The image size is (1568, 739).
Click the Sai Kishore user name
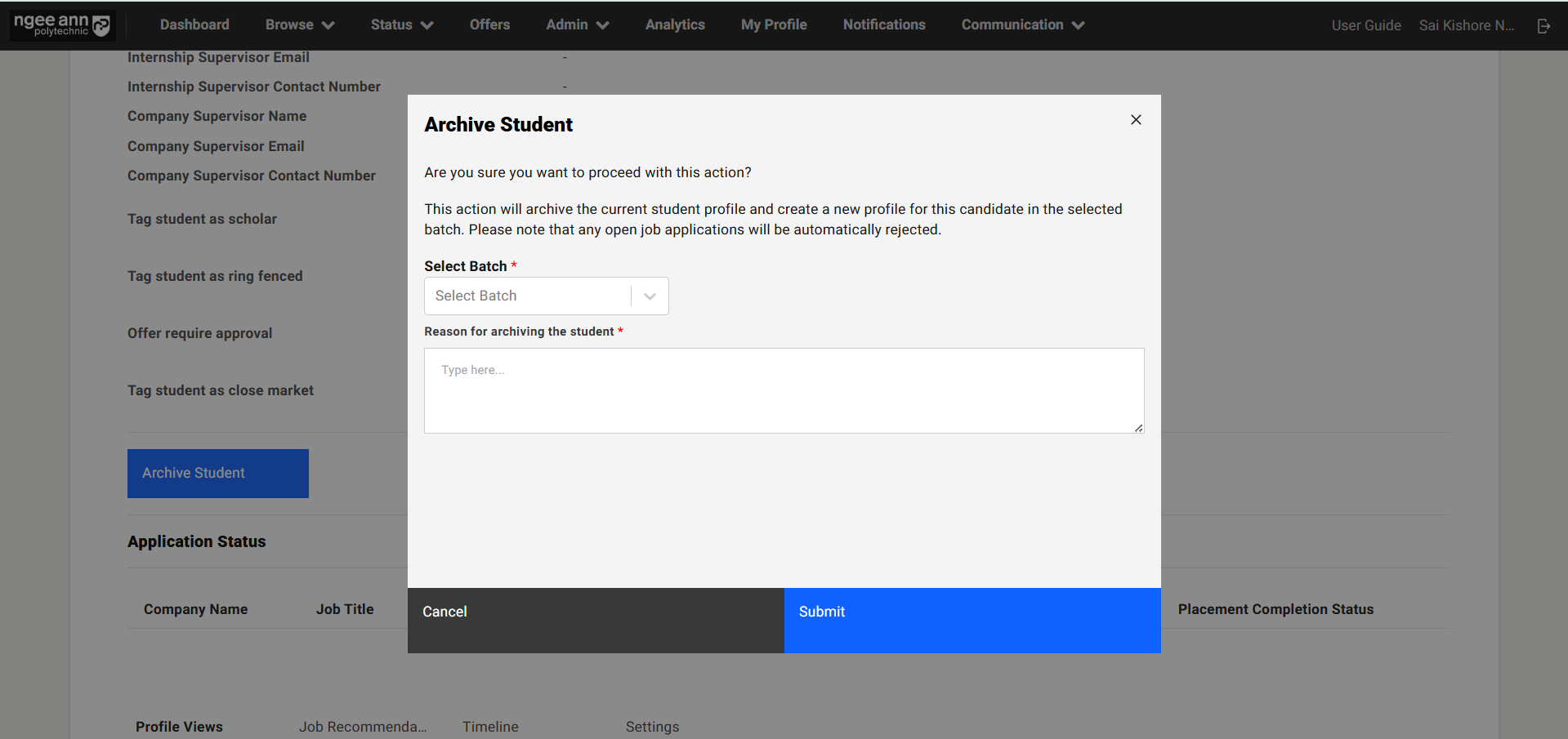point(1466,25)
